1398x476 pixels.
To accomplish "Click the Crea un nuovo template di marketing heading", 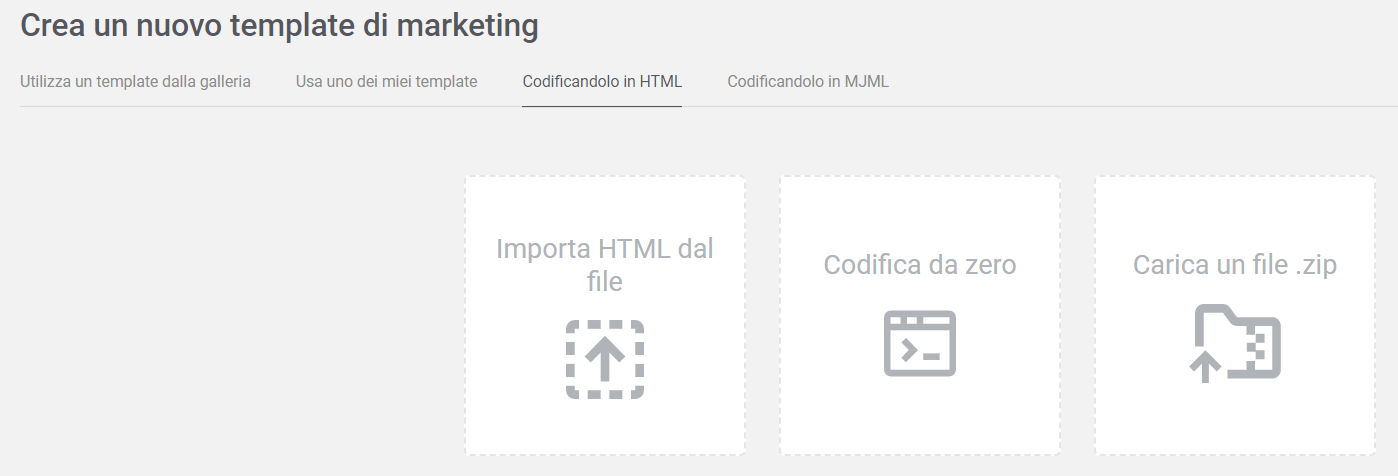I will pyautogui.click(x=280, y=25).
